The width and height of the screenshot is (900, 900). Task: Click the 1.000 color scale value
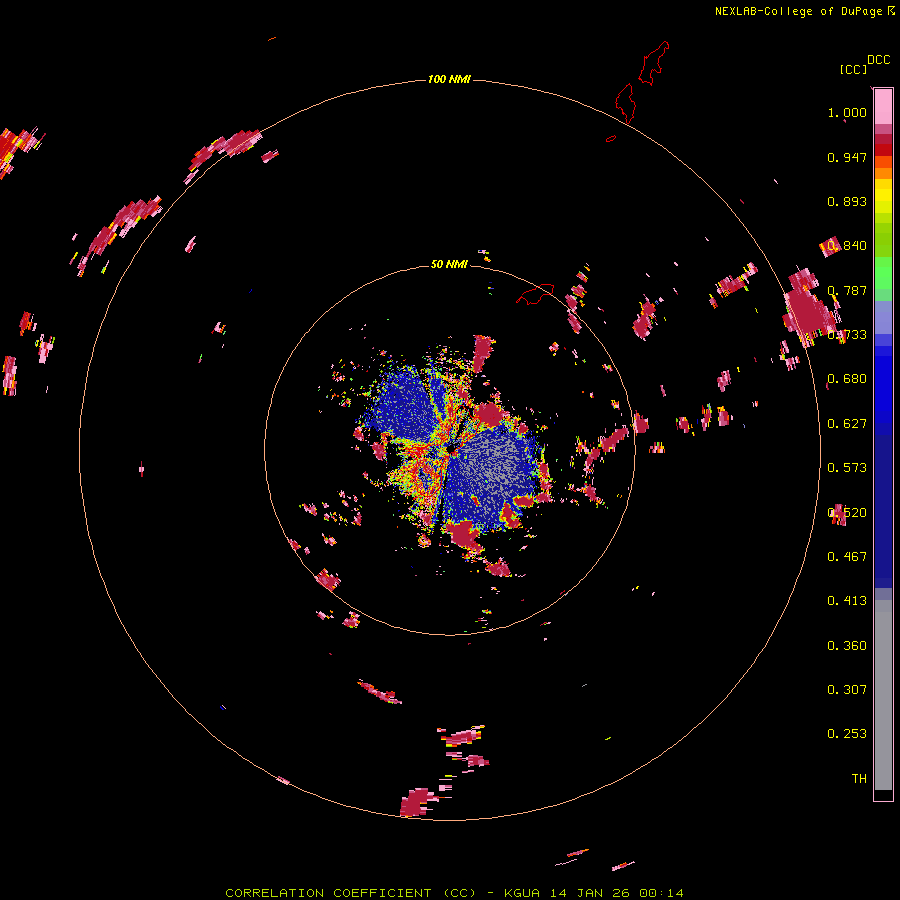pyautogui.click(x=847, y=112)
